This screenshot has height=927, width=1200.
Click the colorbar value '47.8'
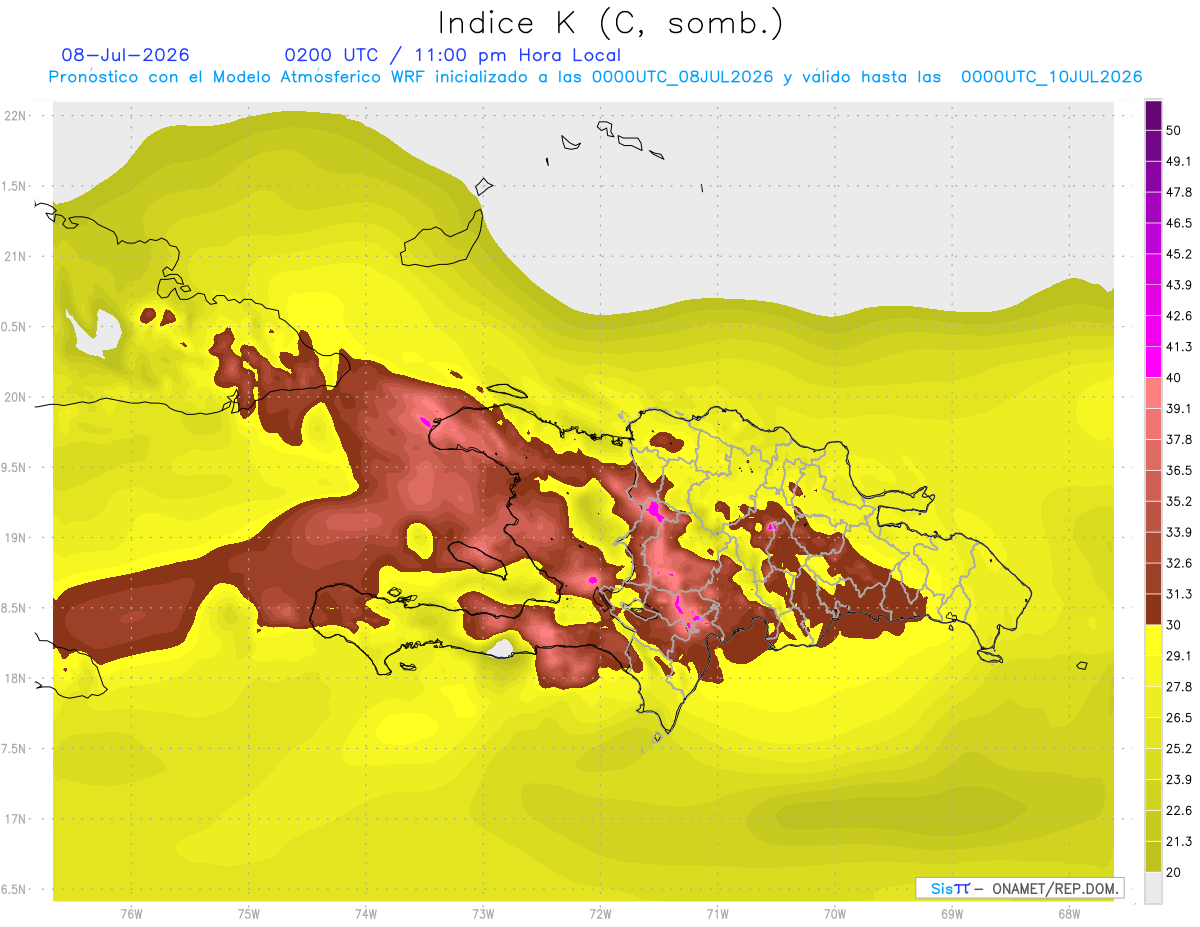click(x=1179, y=192)
